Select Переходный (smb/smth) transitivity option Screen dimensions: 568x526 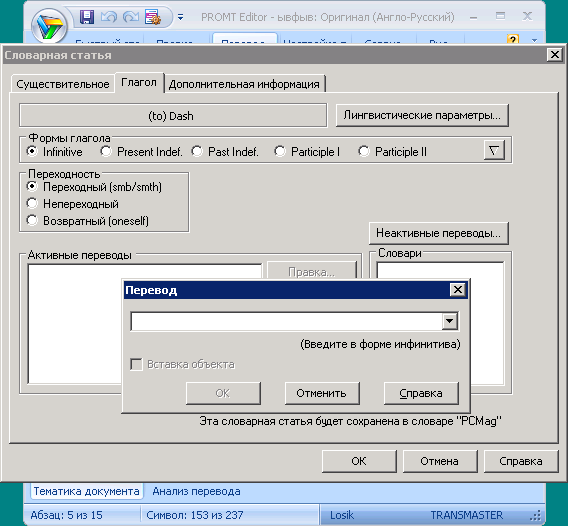point(94,187)
